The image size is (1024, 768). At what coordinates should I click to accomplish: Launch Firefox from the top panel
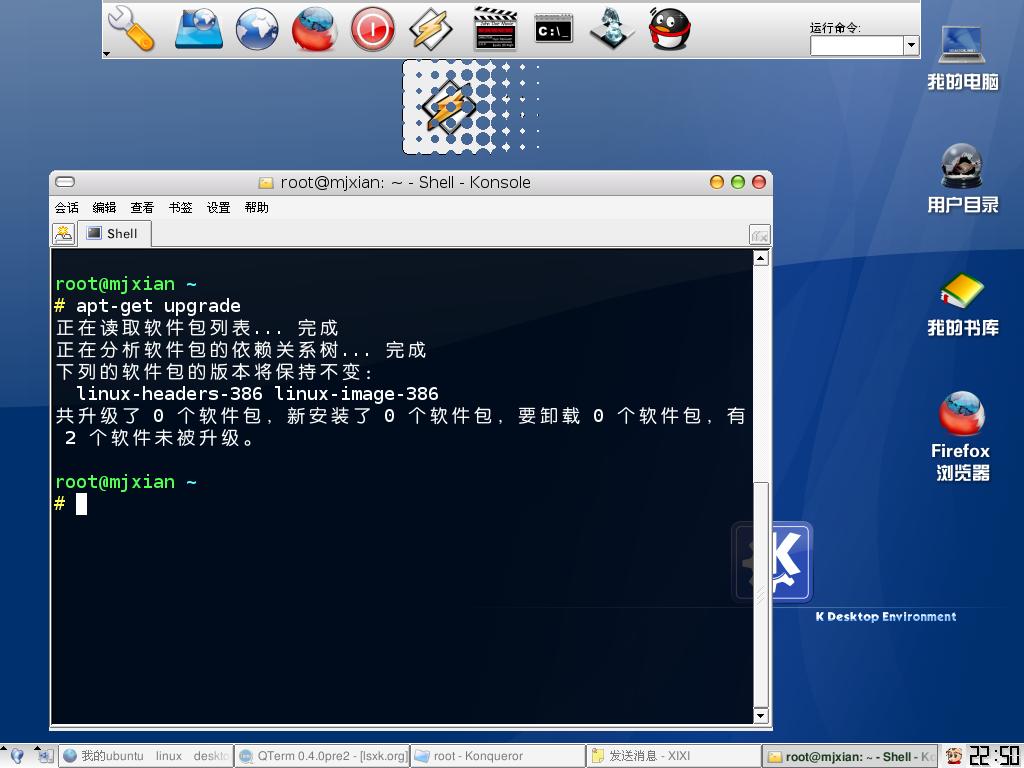pos(314,29)
